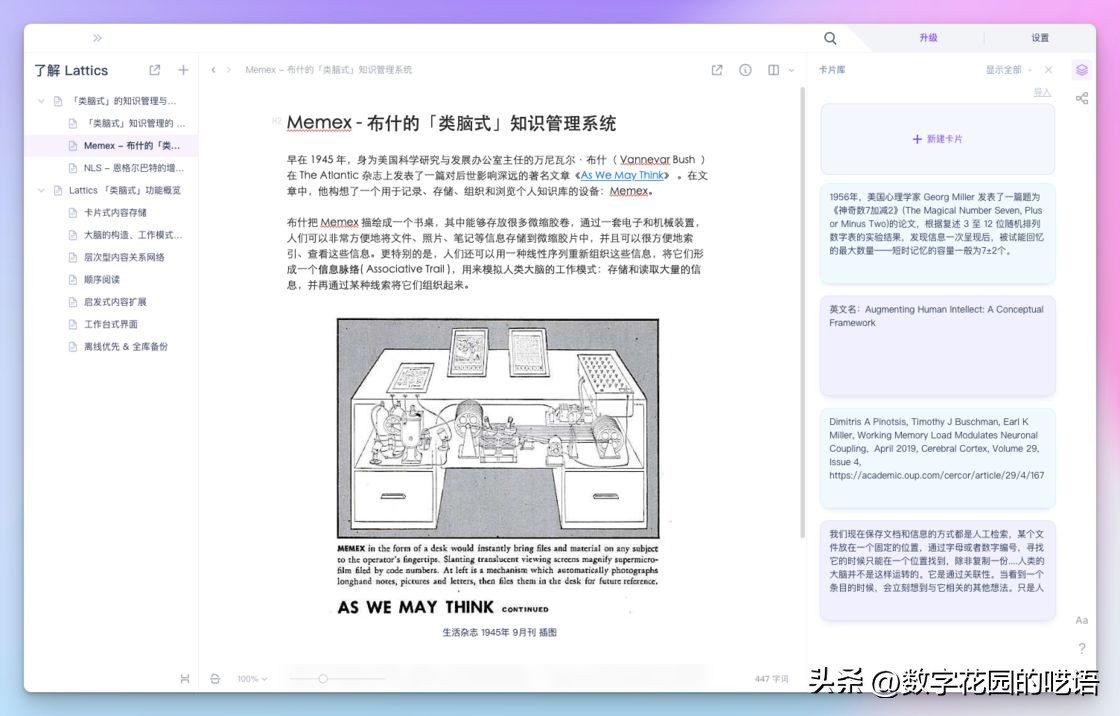Open the 启发式内容扩展 document

click(x=115, y=302)
